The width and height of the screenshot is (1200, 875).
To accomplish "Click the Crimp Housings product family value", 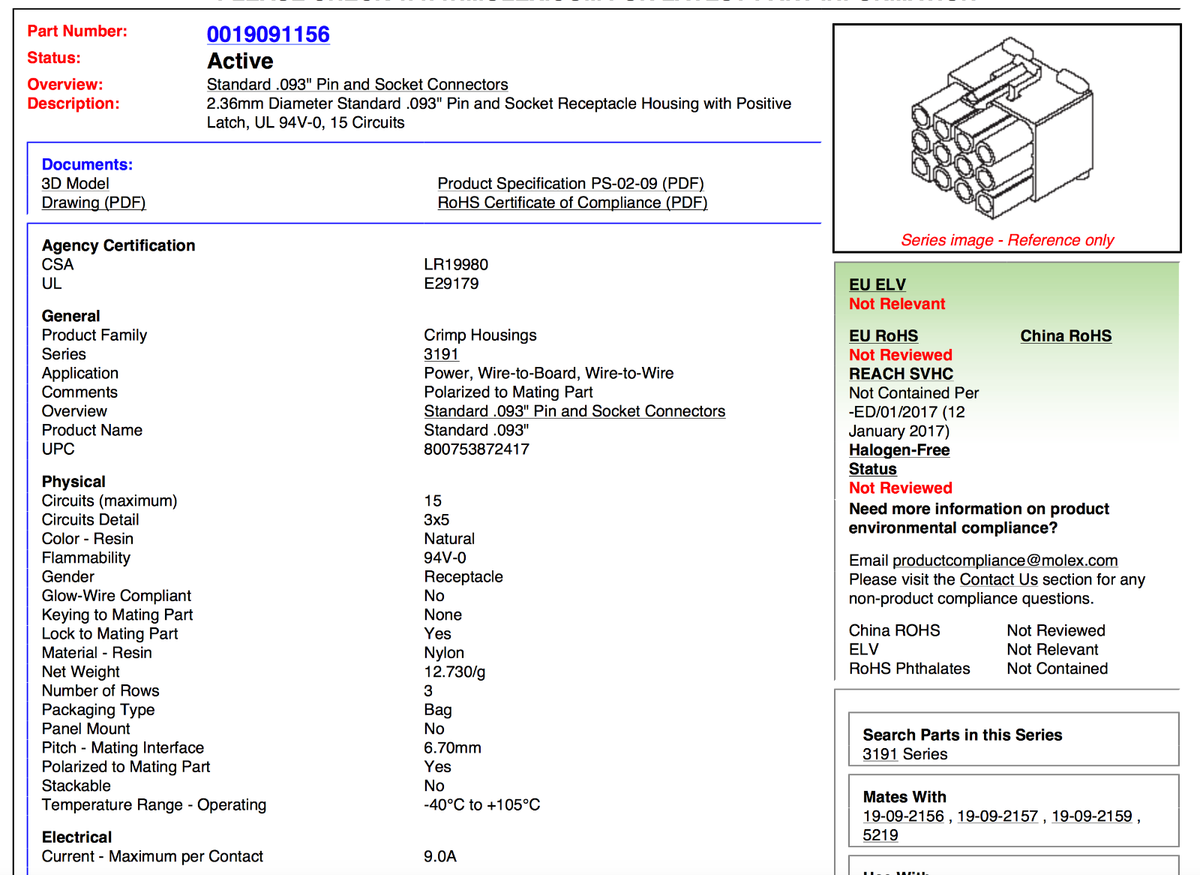I will (480, 336).
